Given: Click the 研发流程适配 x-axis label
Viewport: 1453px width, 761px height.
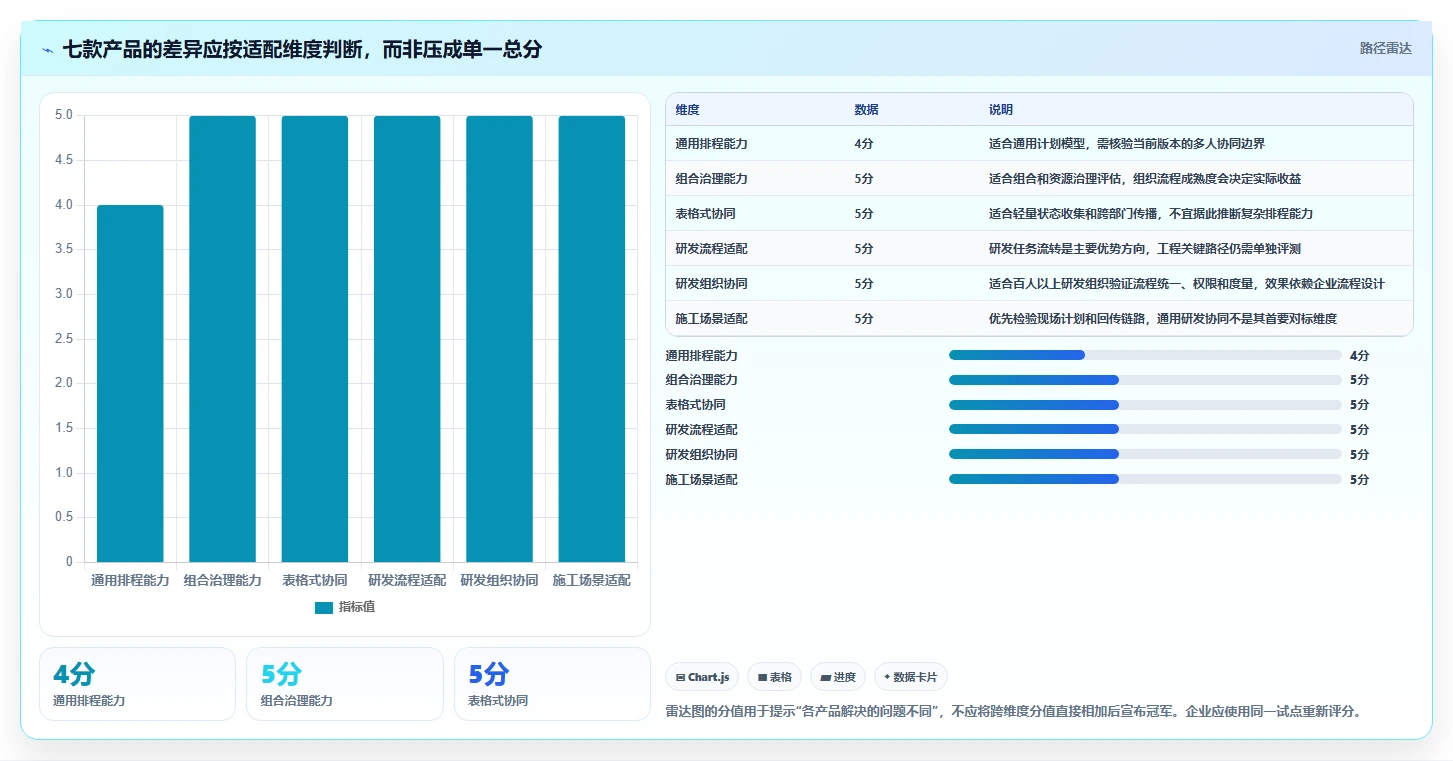Looking at the screenshot, I should click(x=407, y=580).
